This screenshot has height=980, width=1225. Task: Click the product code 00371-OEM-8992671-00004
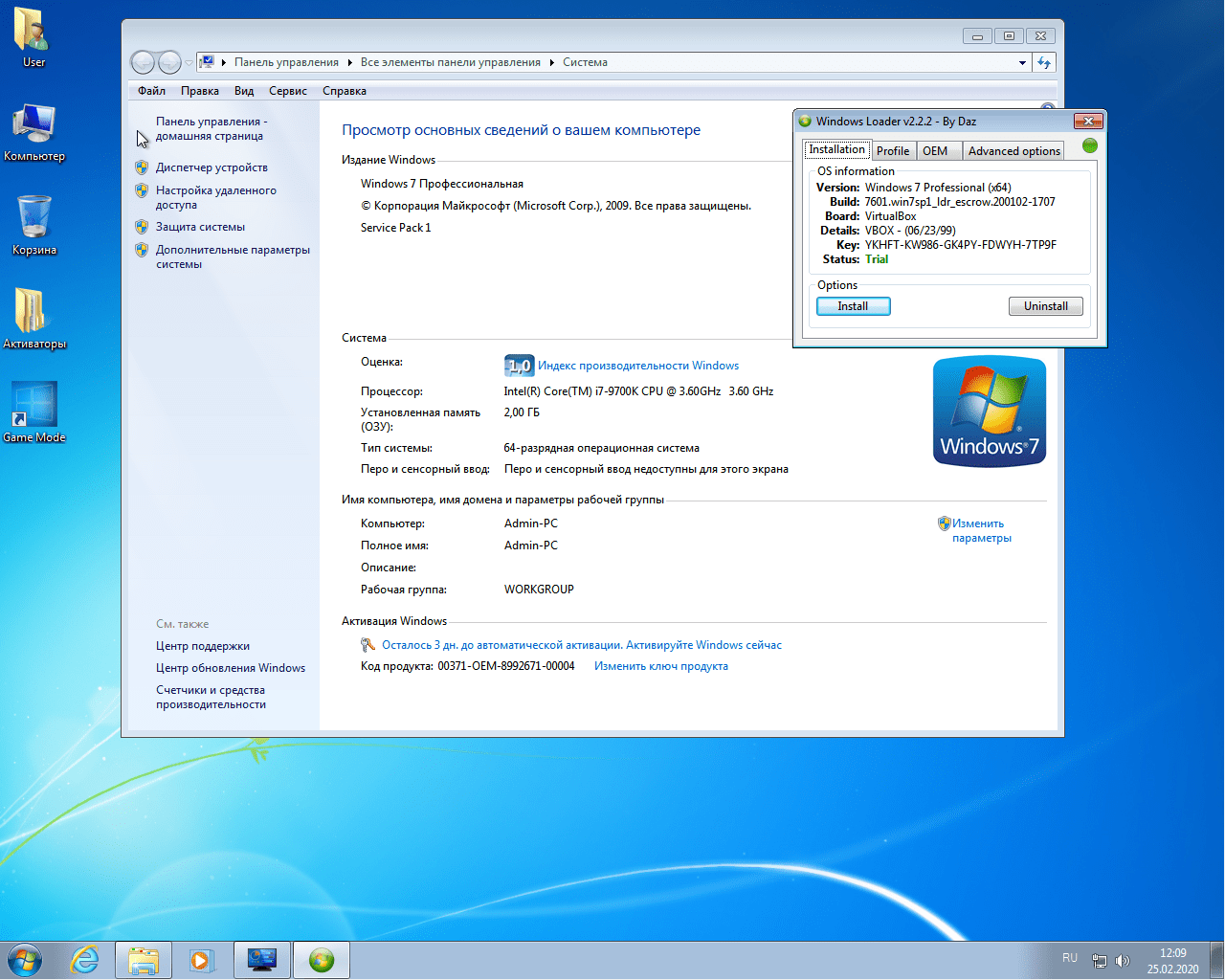point(506,666)
